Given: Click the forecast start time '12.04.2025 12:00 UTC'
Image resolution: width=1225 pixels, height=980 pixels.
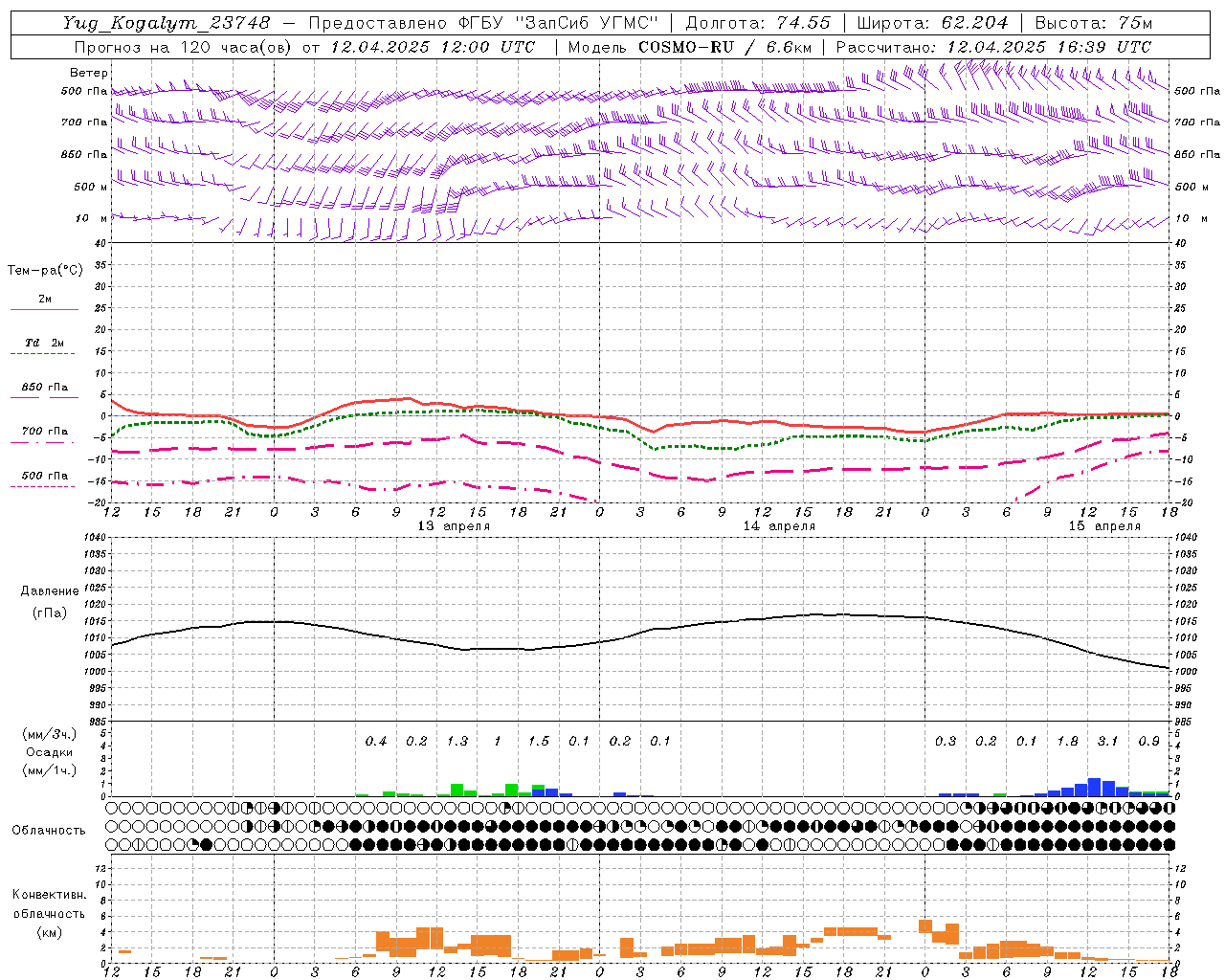Looking at the screenshot, I should point(433,47).
